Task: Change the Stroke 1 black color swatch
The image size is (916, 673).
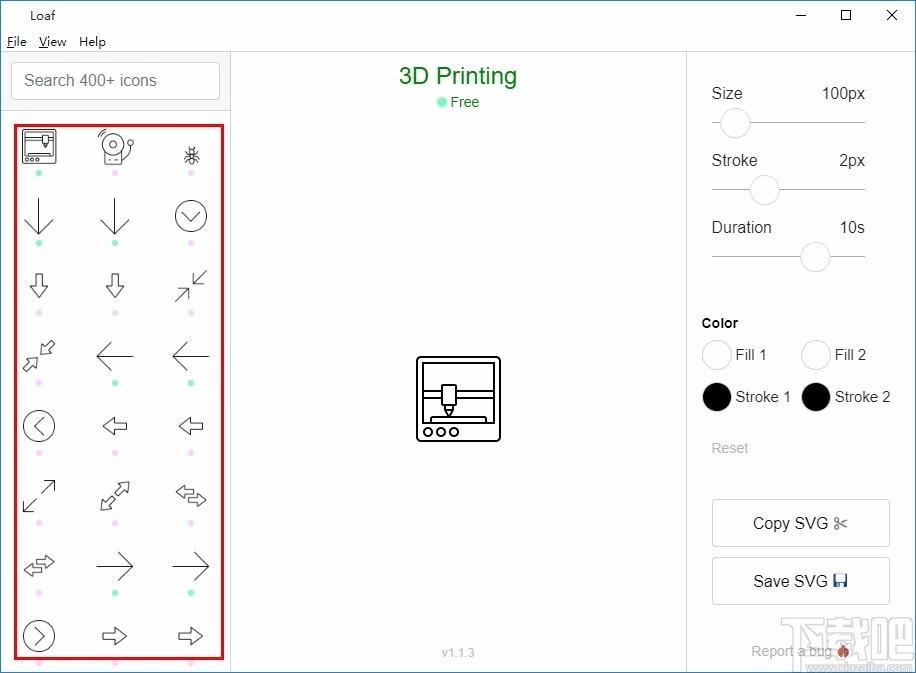Action: pyautogui.click(x=717, y=397)
